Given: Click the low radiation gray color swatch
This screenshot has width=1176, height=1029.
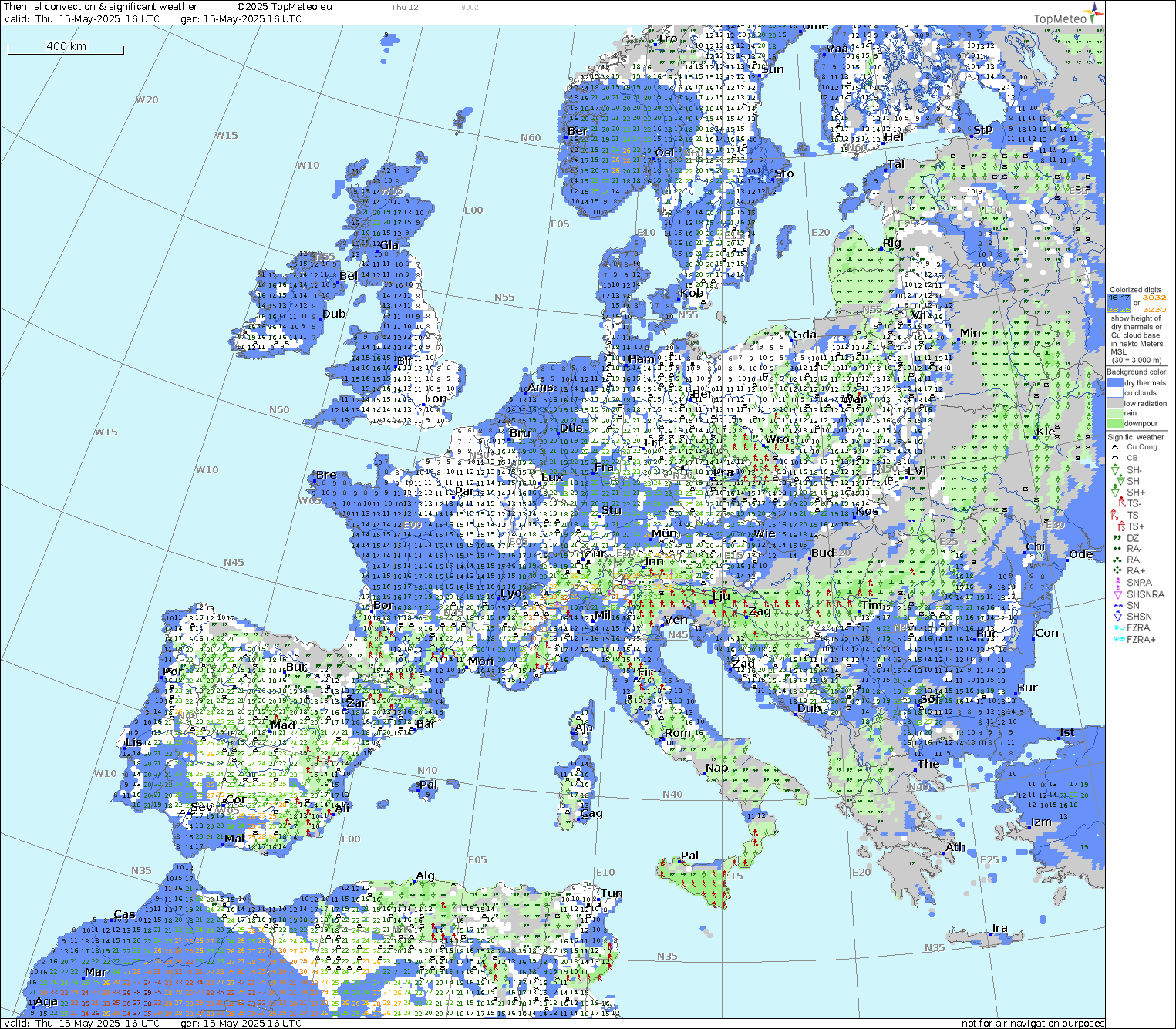Looking at the screenshot, I should 1115,403.
